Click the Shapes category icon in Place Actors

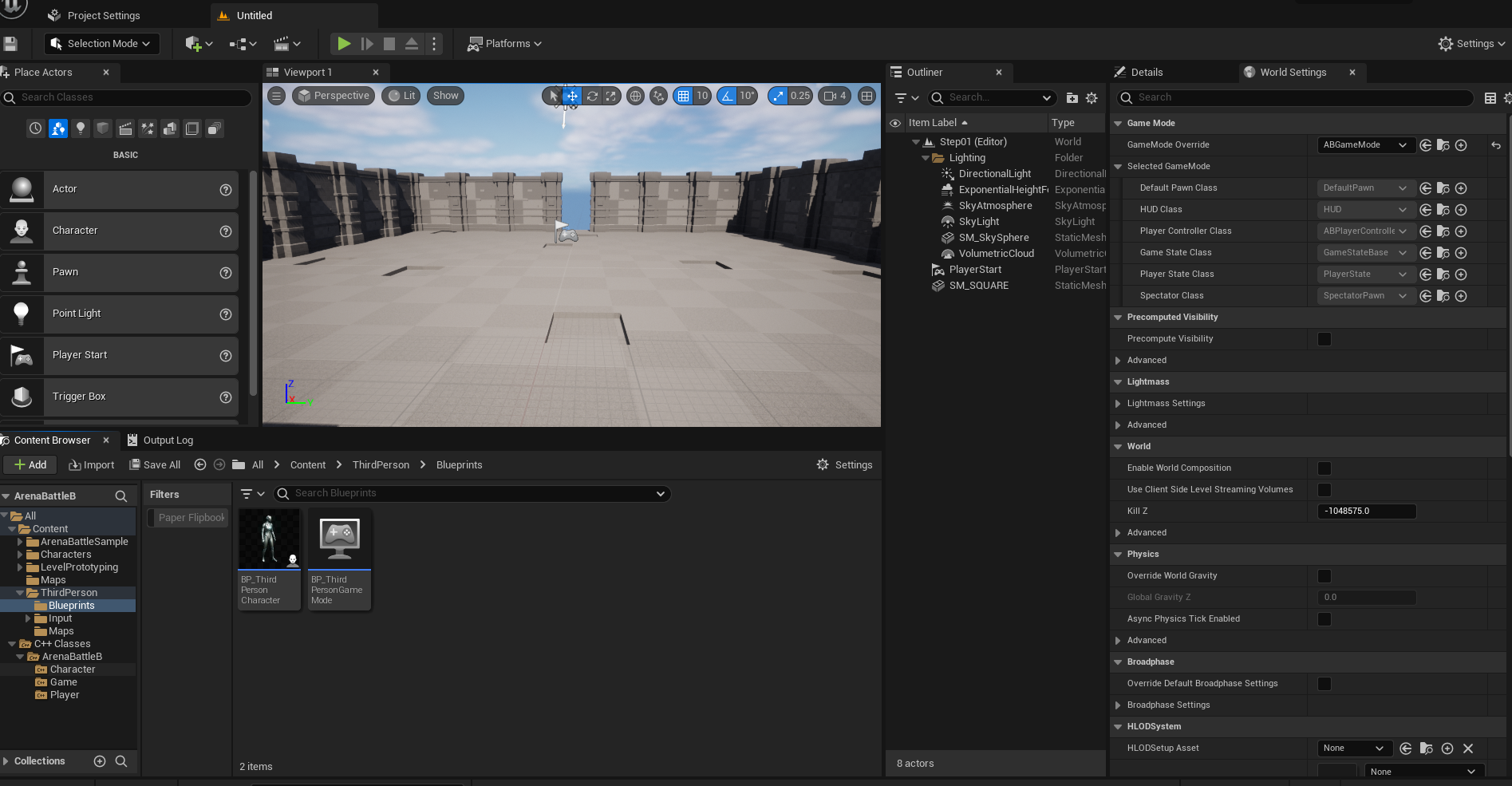[x=103, y=128]
